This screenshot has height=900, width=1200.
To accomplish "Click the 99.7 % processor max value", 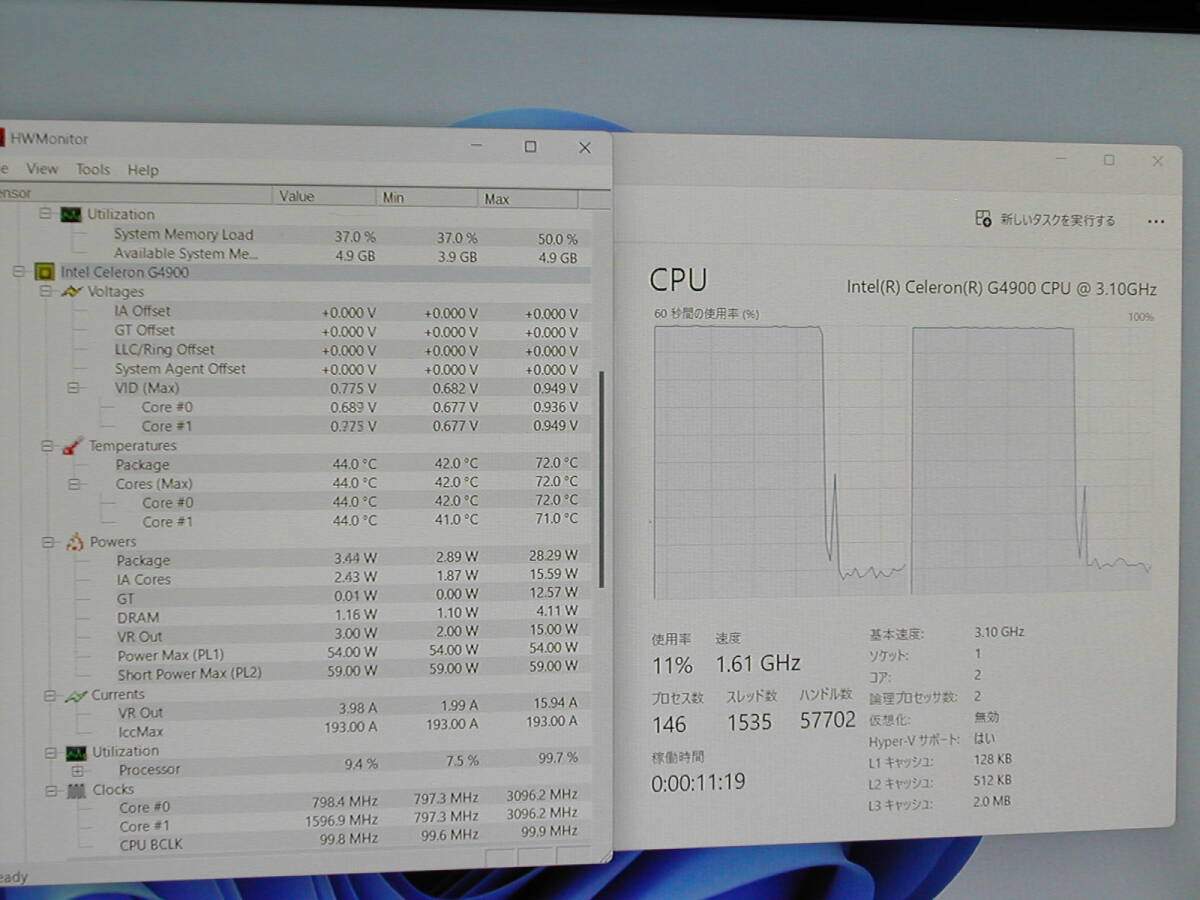I will click(x=558, y=758).
